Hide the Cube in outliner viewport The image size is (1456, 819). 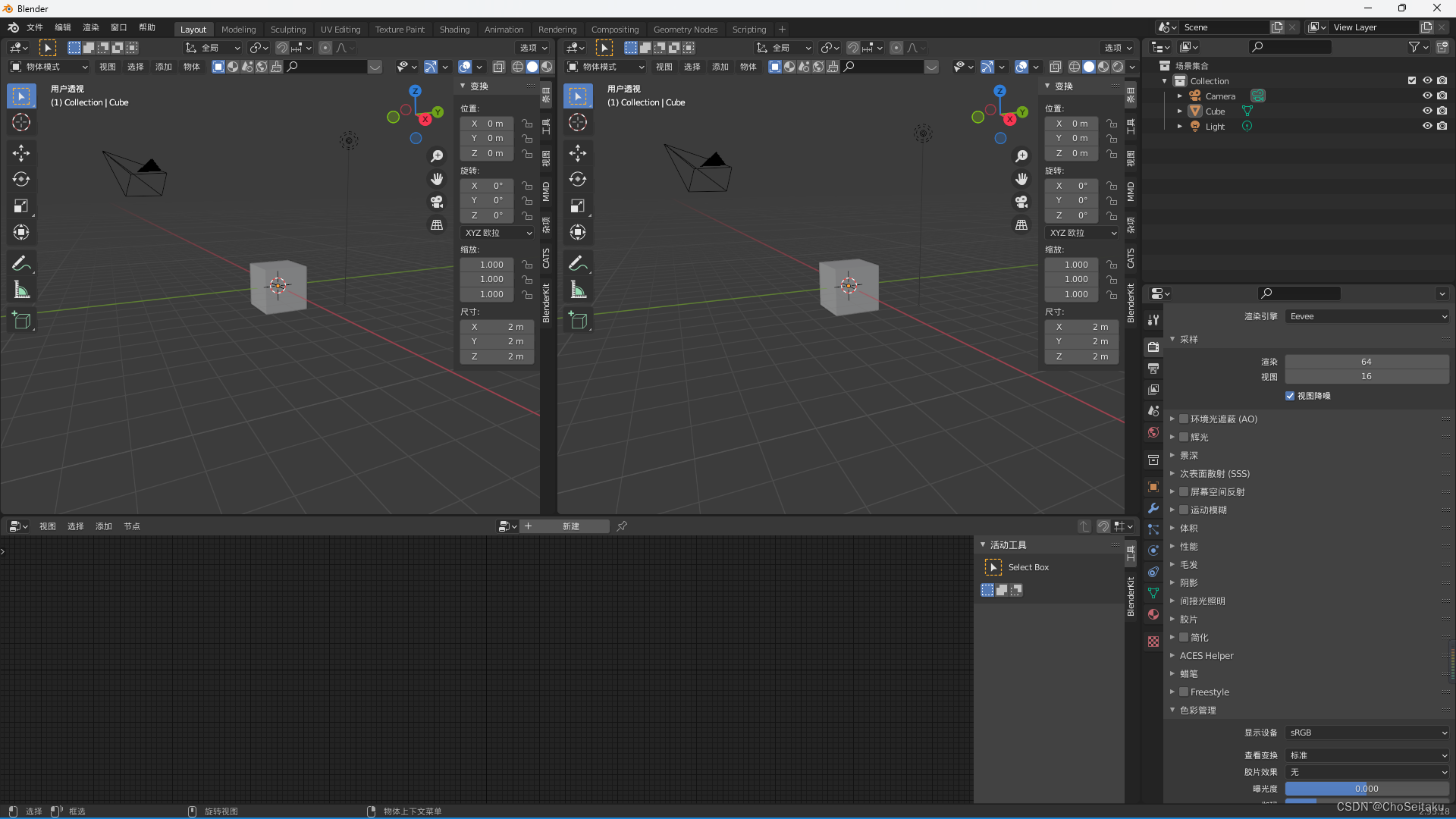(1427, 111)
